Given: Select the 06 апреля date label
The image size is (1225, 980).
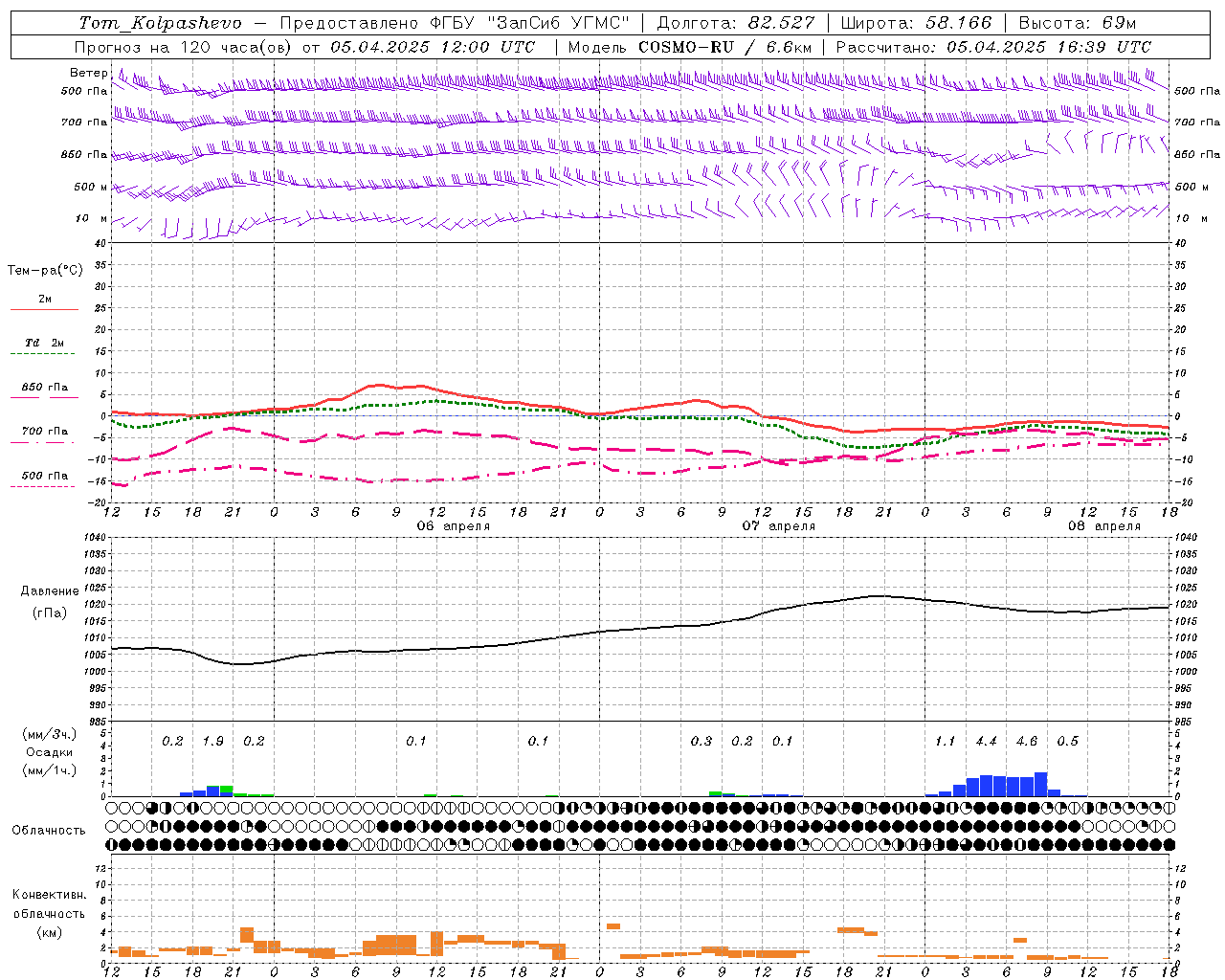Looking at the screenshot, I should pyautogui.click(x=454, y=526).
